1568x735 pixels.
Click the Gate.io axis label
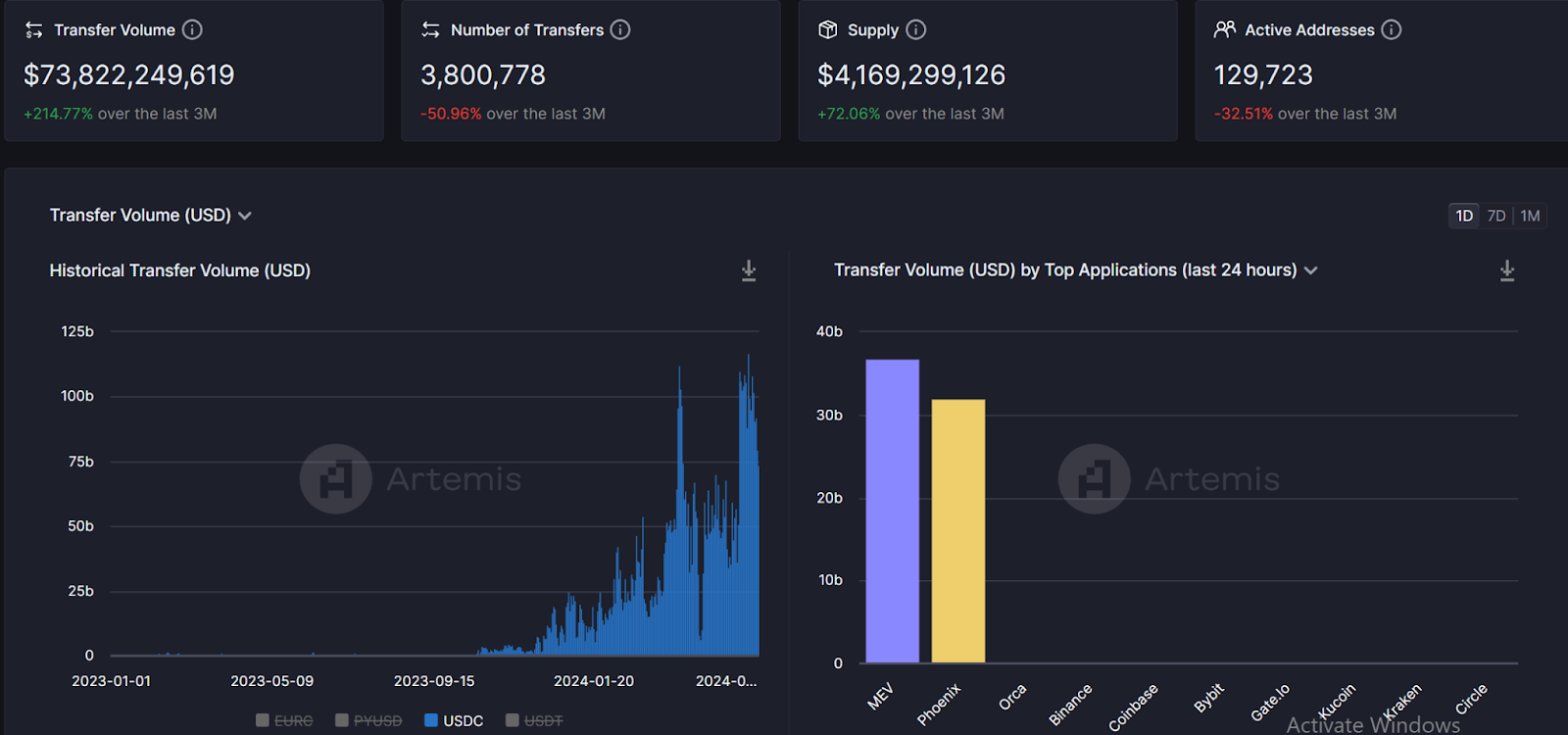coord(1270,702)
